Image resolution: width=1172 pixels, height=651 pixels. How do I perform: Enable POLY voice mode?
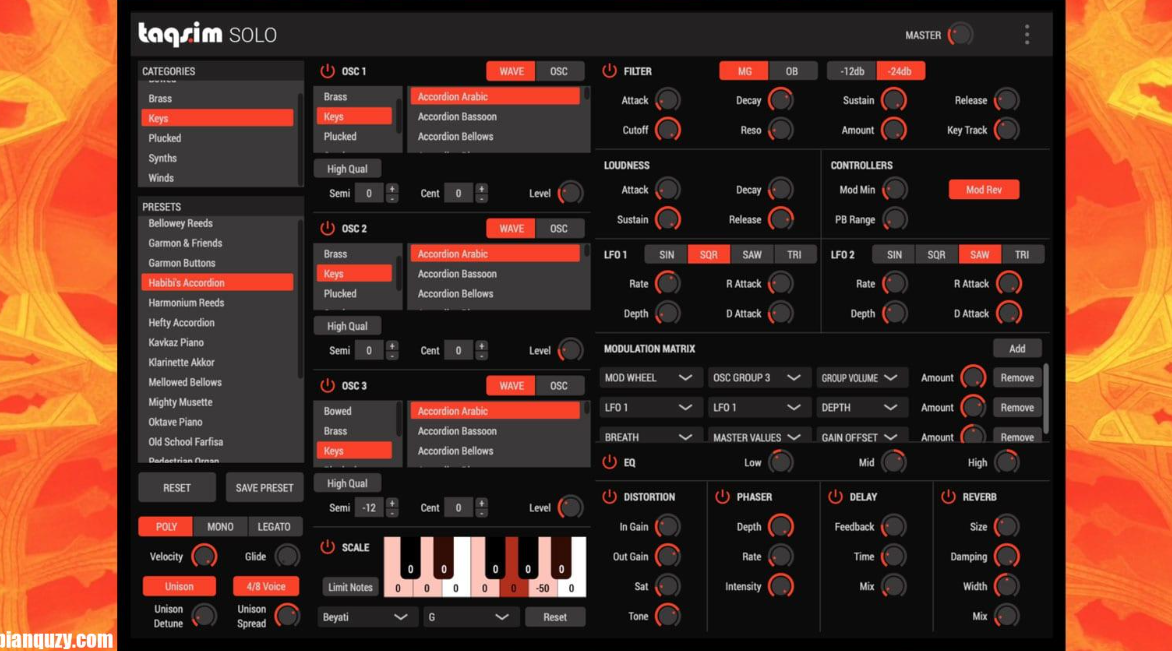pos(166,526)
